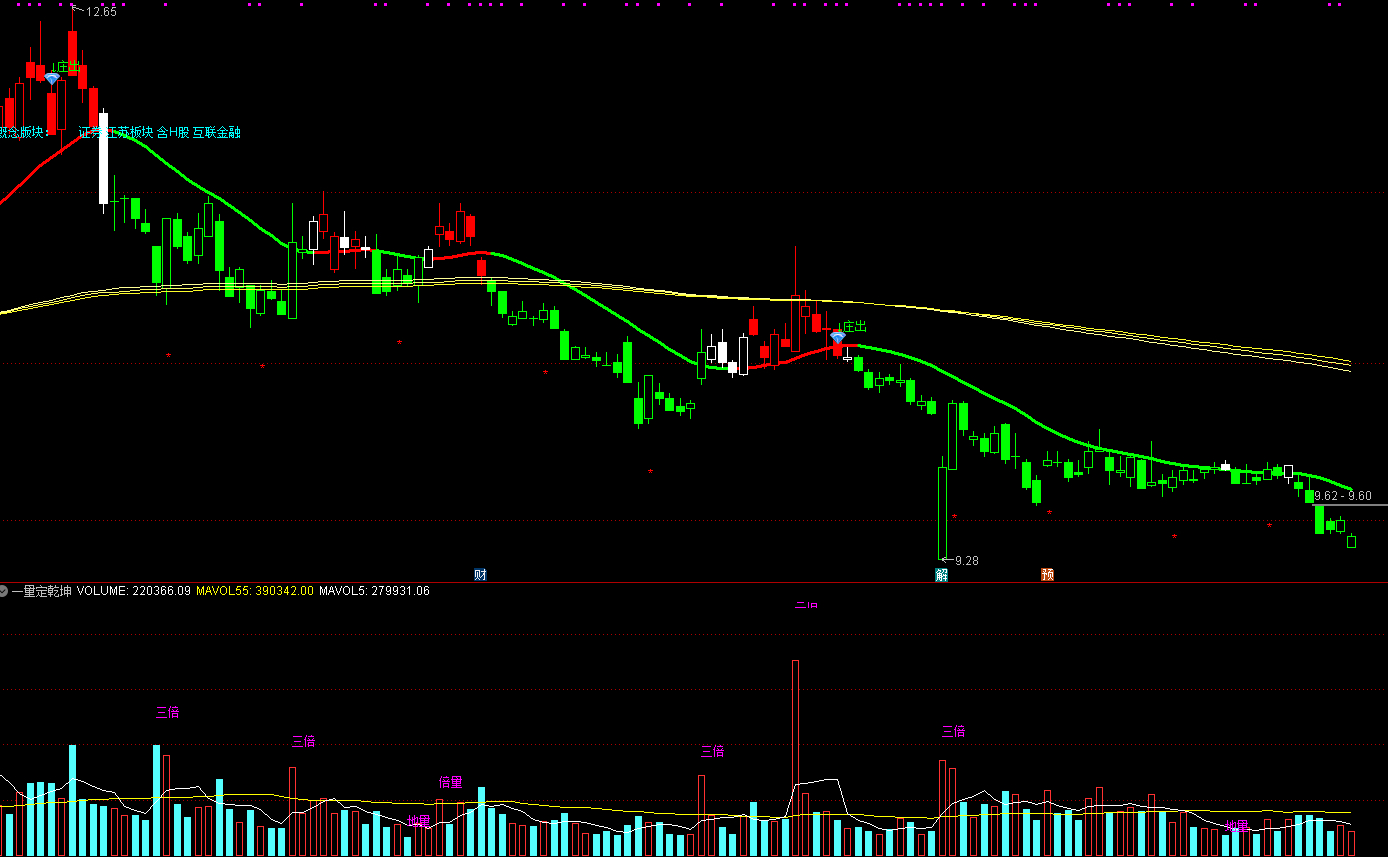
Task: Click the diamond signal icon near the 12.65 peak
Action: pos(51,78)
